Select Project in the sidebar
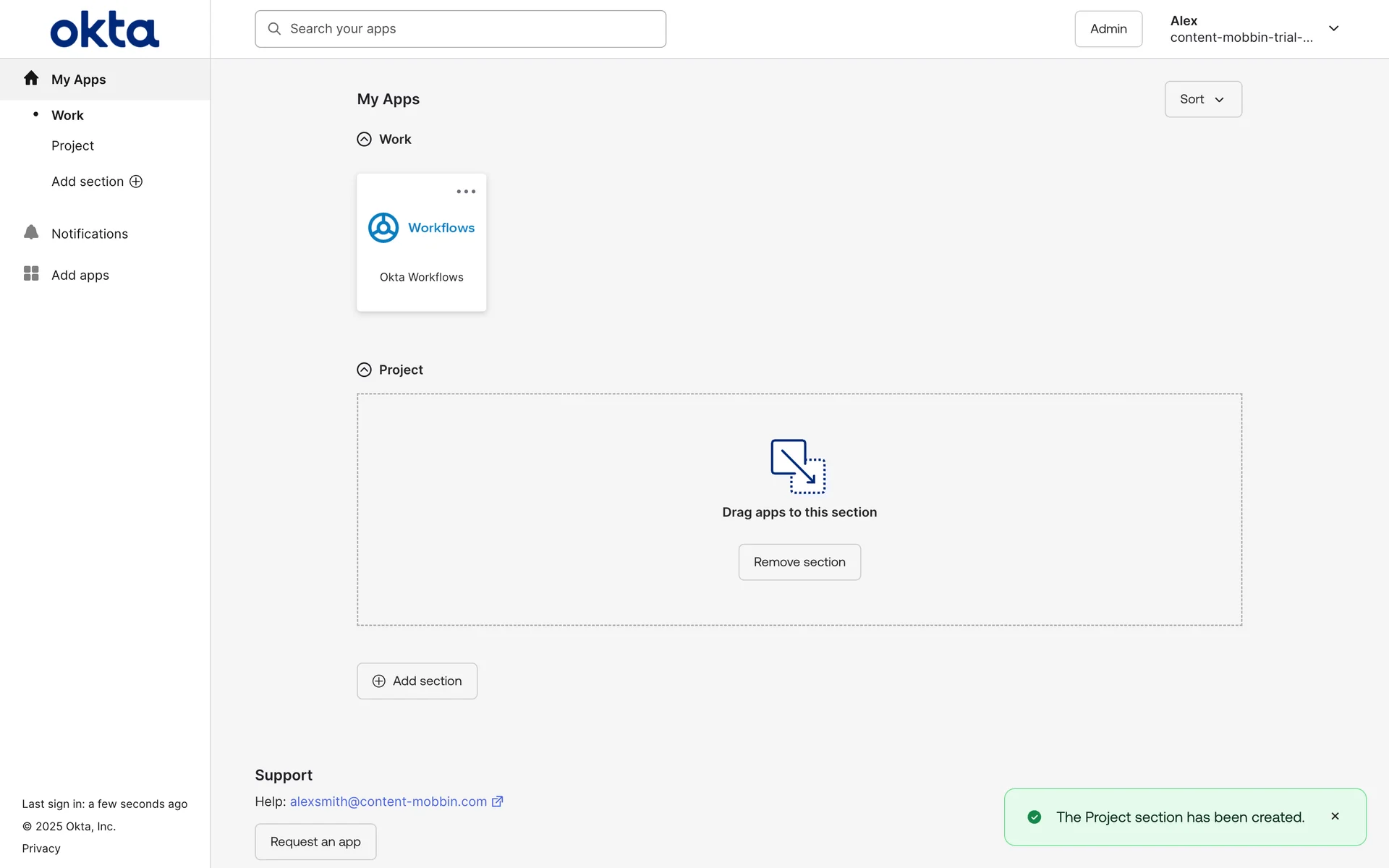1389x868 pixels. (x=72, y=146)
